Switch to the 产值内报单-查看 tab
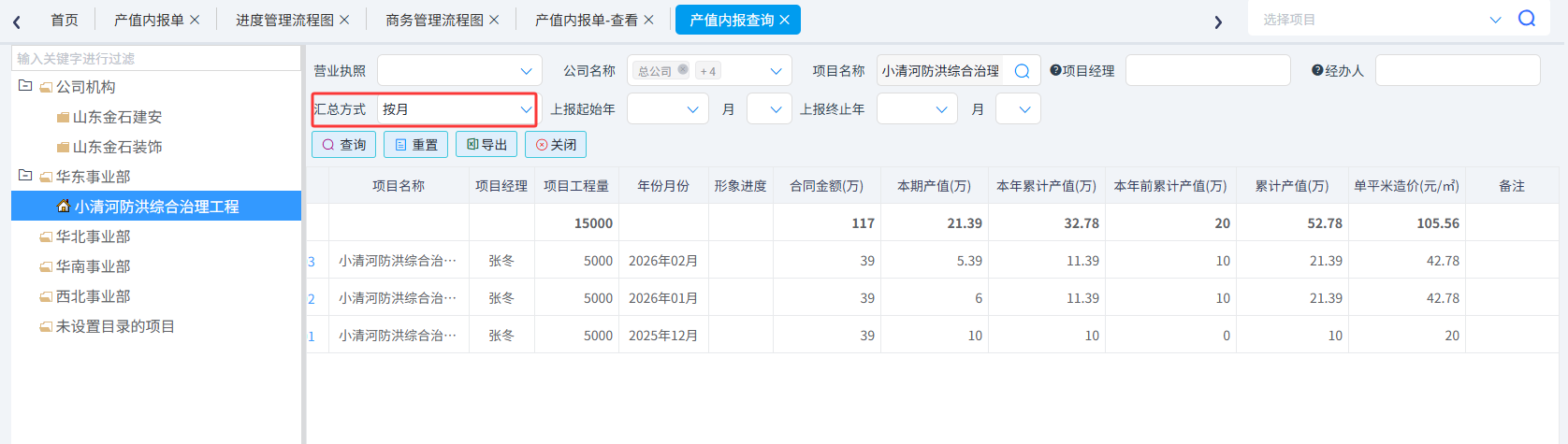 pyautogui.click(x=587, y=20)
